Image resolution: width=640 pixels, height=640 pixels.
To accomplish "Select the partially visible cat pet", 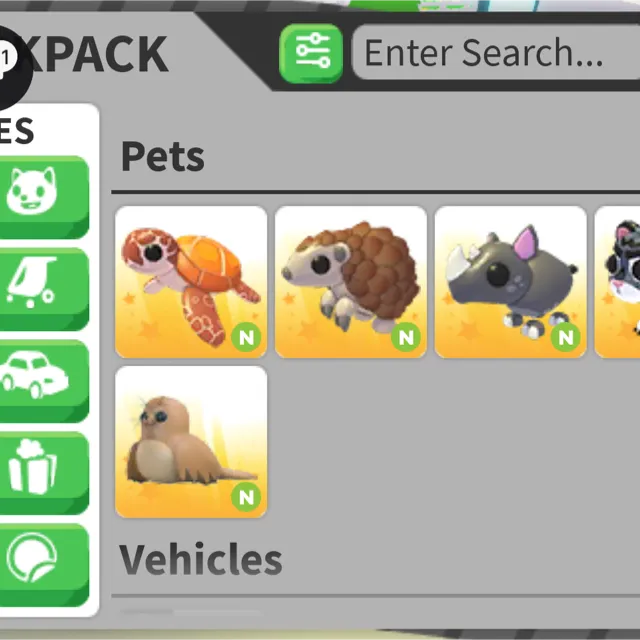I will (x=618, y=282).
